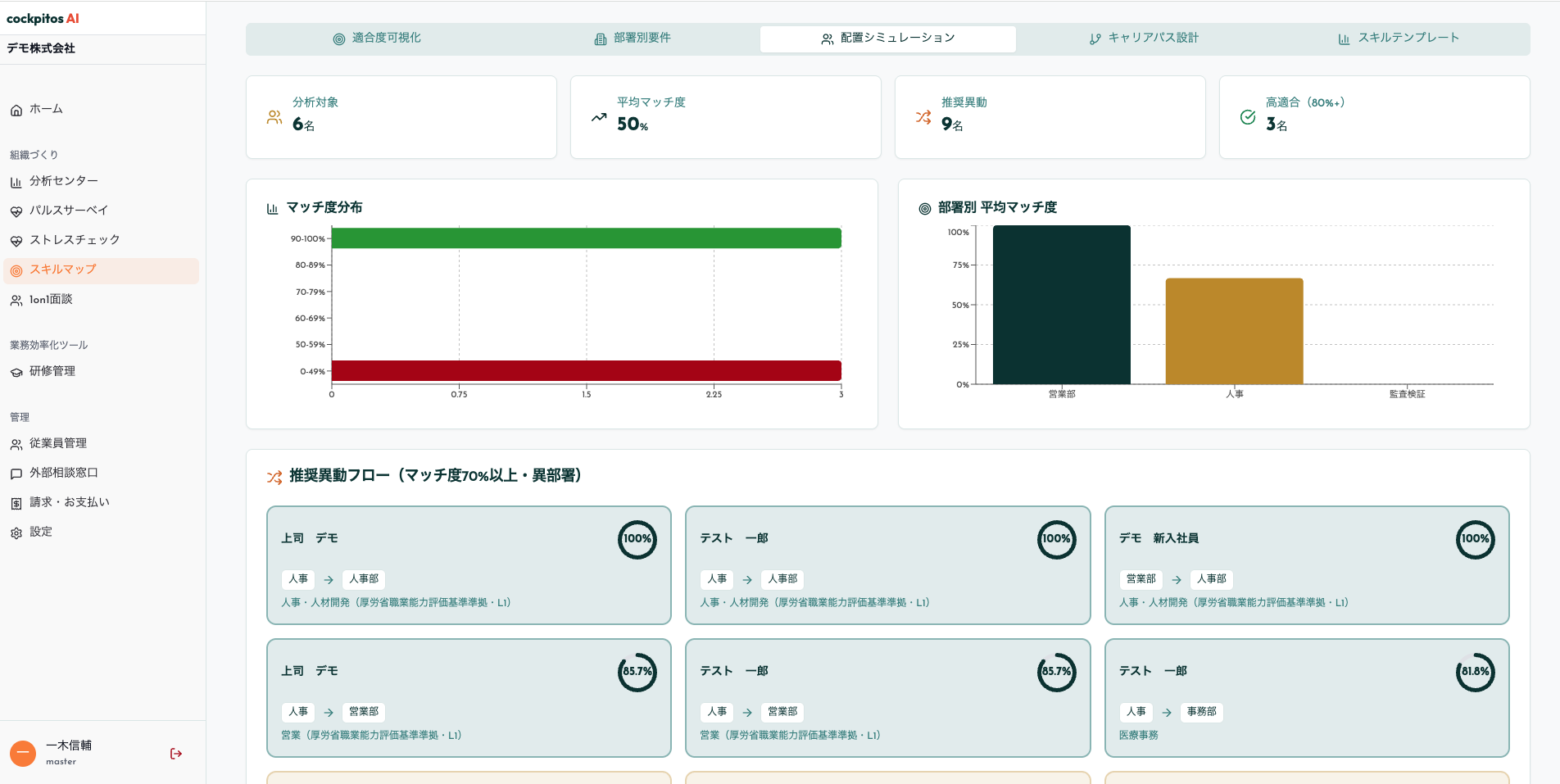The width and height of the screenshot is (1560, 784).
Task: Open ストレスチェック in the sidebar
Action: click(102, 241)
